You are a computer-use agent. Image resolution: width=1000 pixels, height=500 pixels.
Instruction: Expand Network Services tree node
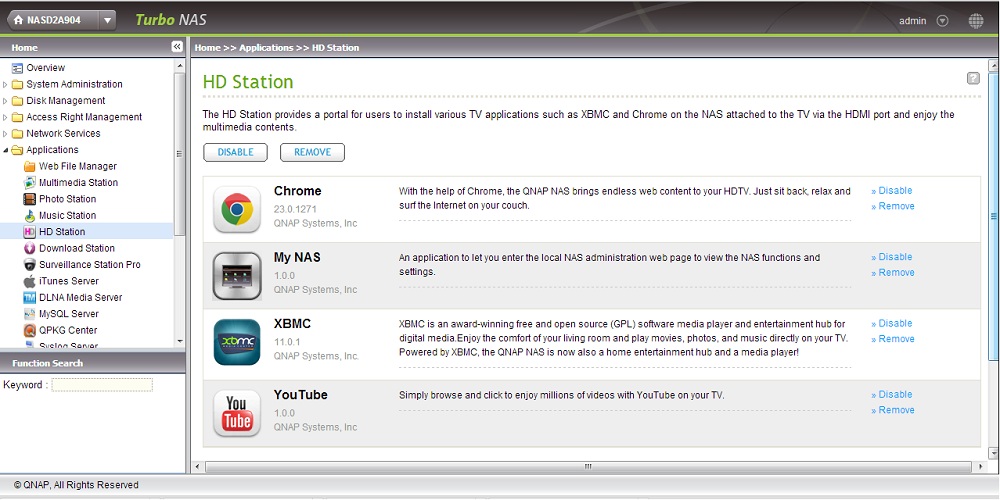pos(6,134)
